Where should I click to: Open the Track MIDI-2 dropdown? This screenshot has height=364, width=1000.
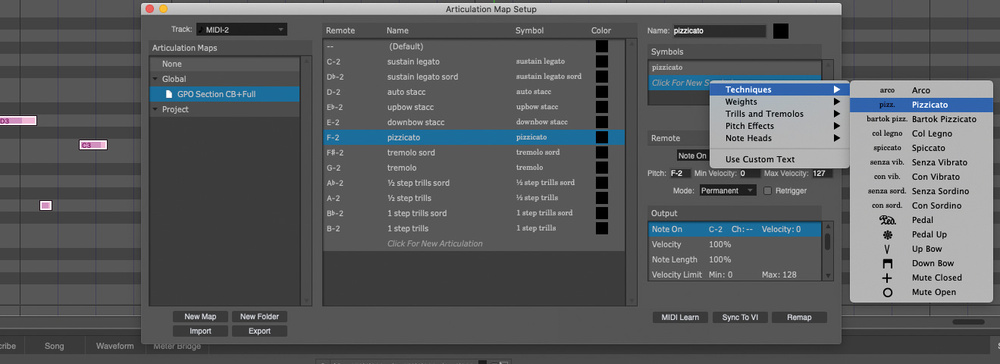tap(241, 29)
